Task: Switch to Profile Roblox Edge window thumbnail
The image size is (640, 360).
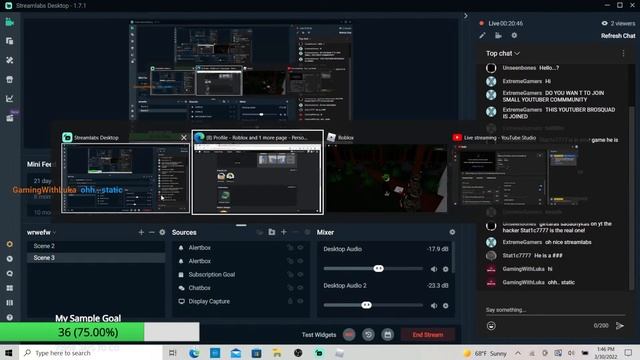Action: [258, 178]
